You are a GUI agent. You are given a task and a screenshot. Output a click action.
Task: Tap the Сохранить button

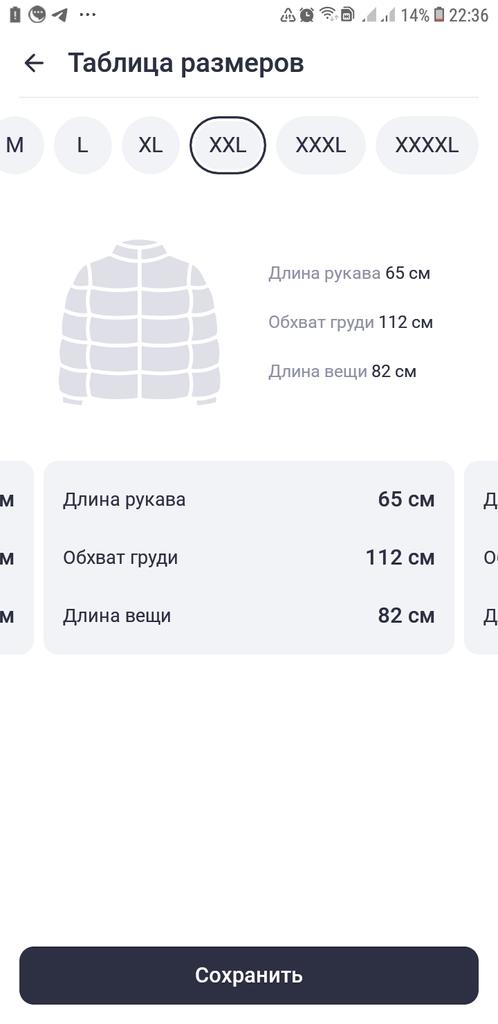point(249,975)
